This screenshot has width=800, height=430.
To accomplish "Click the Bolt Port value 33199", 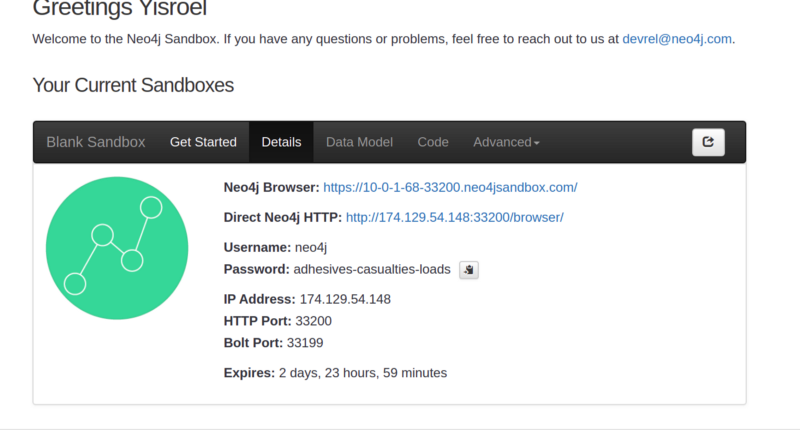I will point(305,343).
